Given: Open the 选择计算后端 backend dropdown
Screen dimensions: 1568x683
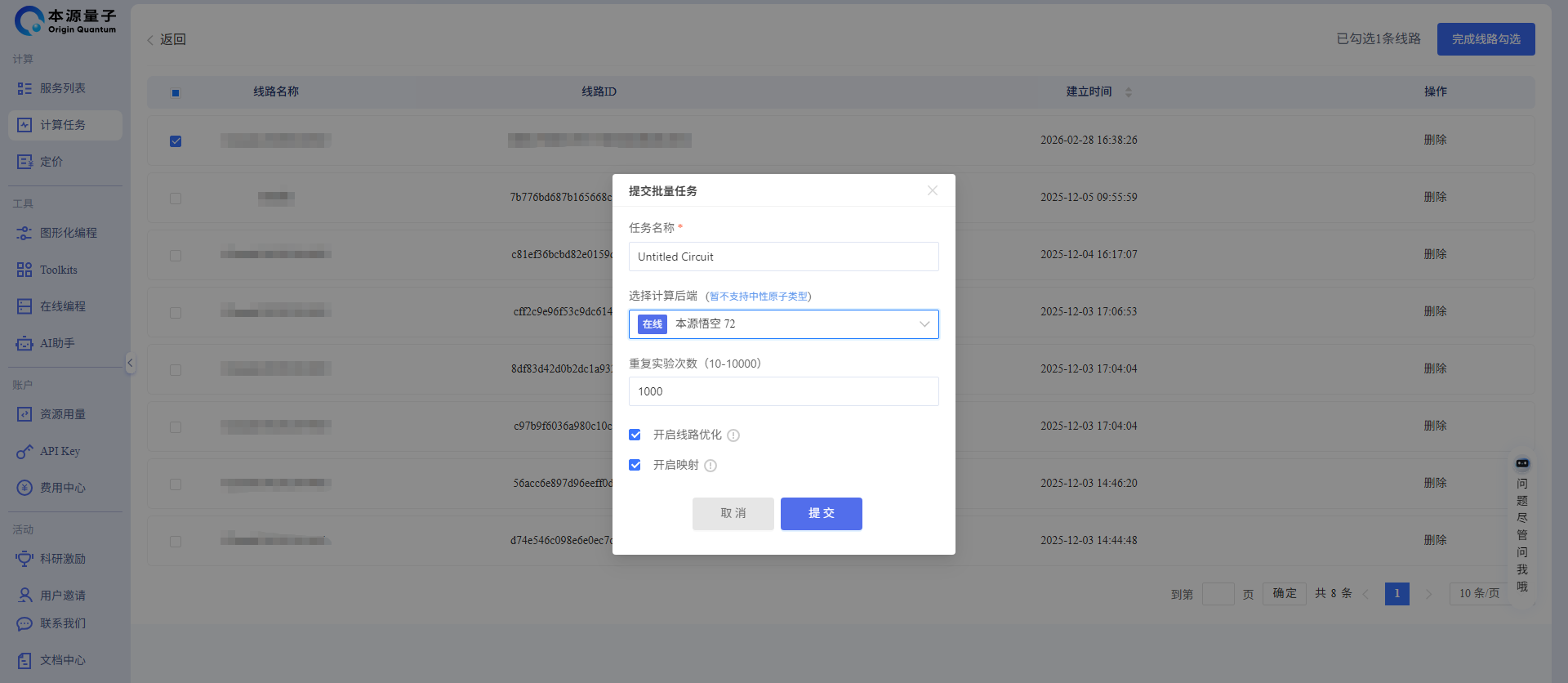Looking at the screenshot, I should tap(784, 324).
